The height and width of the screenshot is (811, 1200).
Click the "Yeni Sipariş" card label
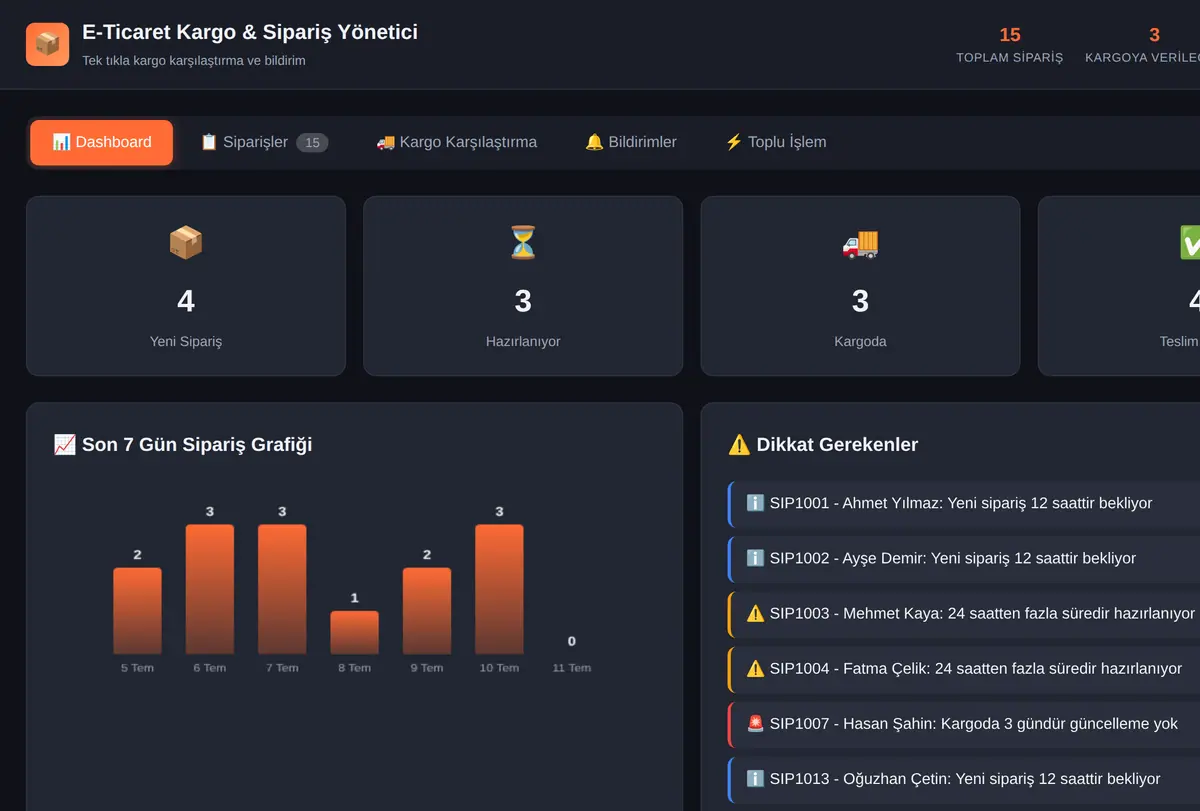pyautogui.click(x=186, y=341)
